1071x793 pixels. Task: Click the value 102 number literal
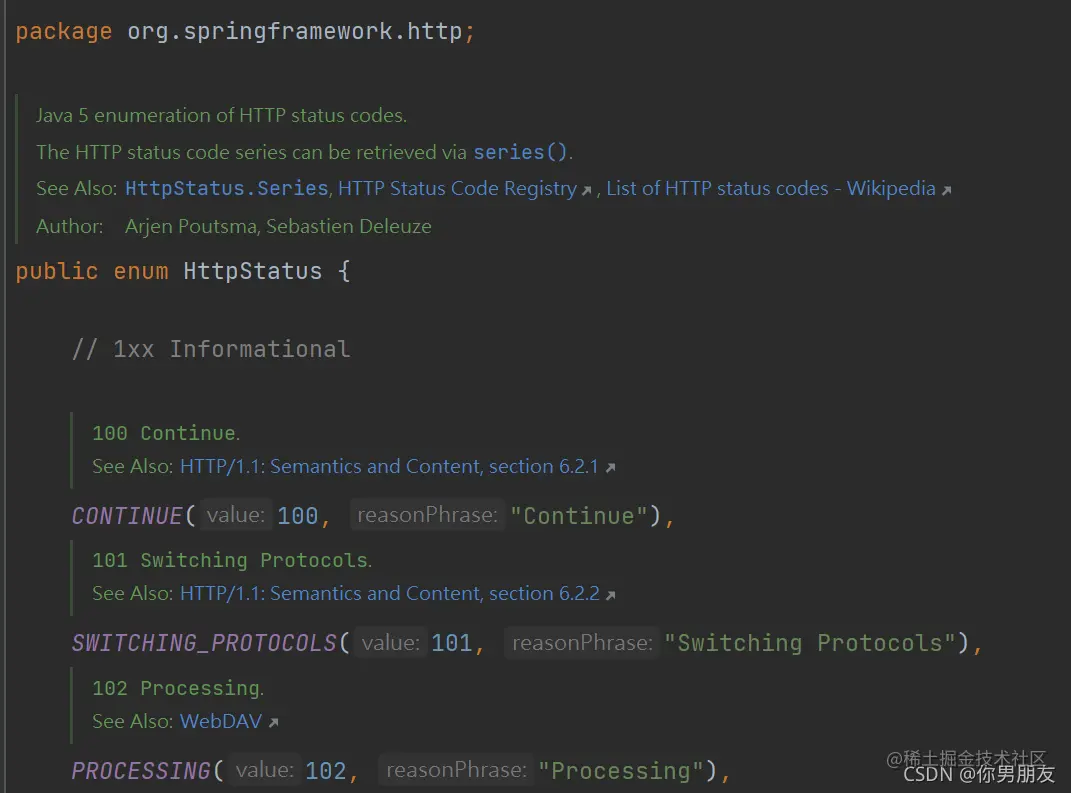(326, 770)
